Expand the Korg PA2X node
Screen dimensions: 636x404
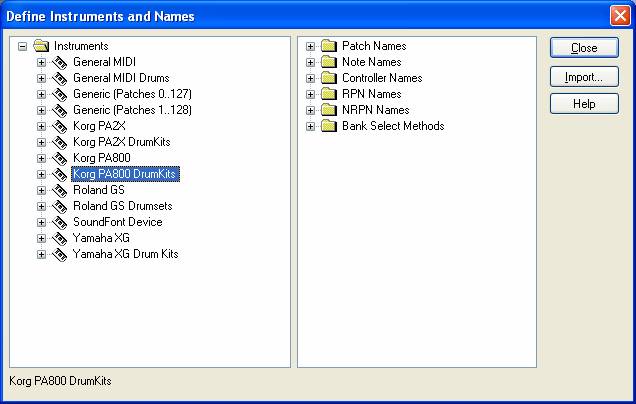tap(41, 127)
